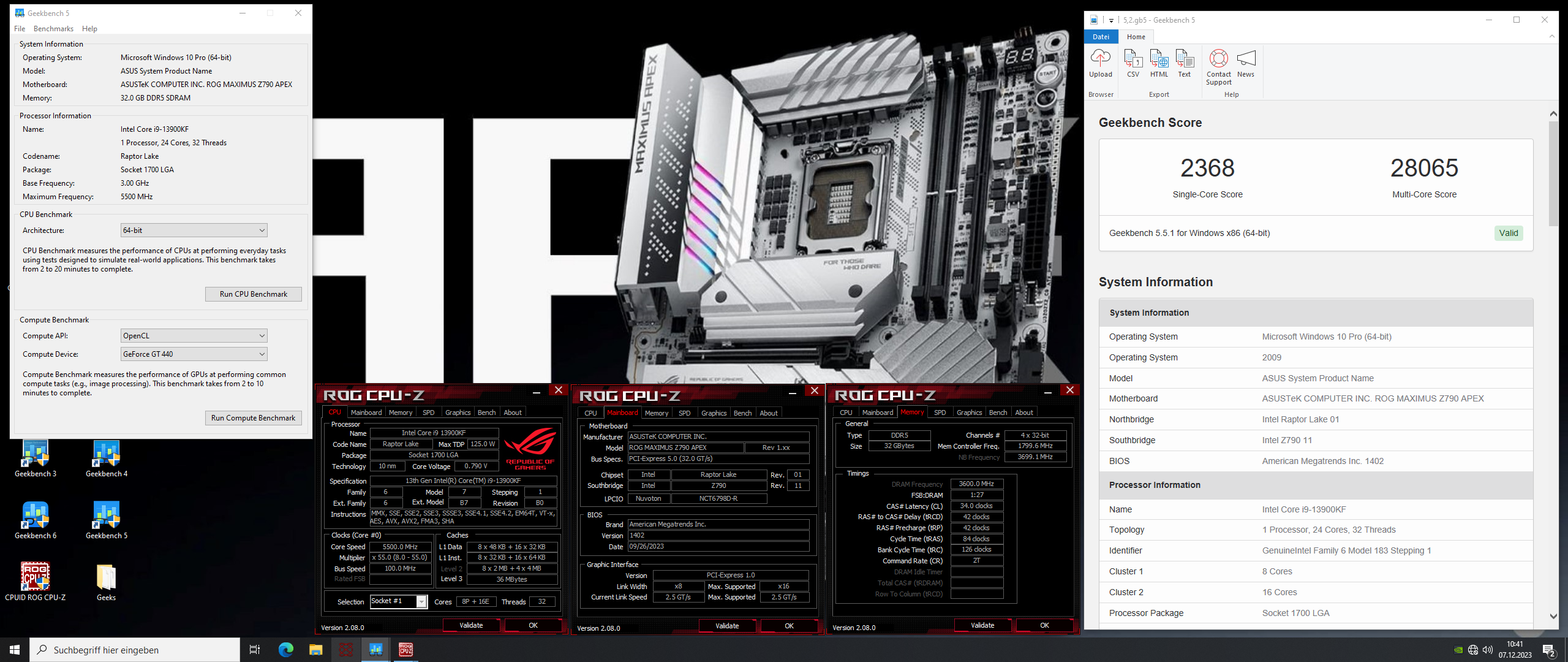Open the Geekbench 5 desktop shortcut
Viewport: 1568px width, 662px height.
coord(107,520)
